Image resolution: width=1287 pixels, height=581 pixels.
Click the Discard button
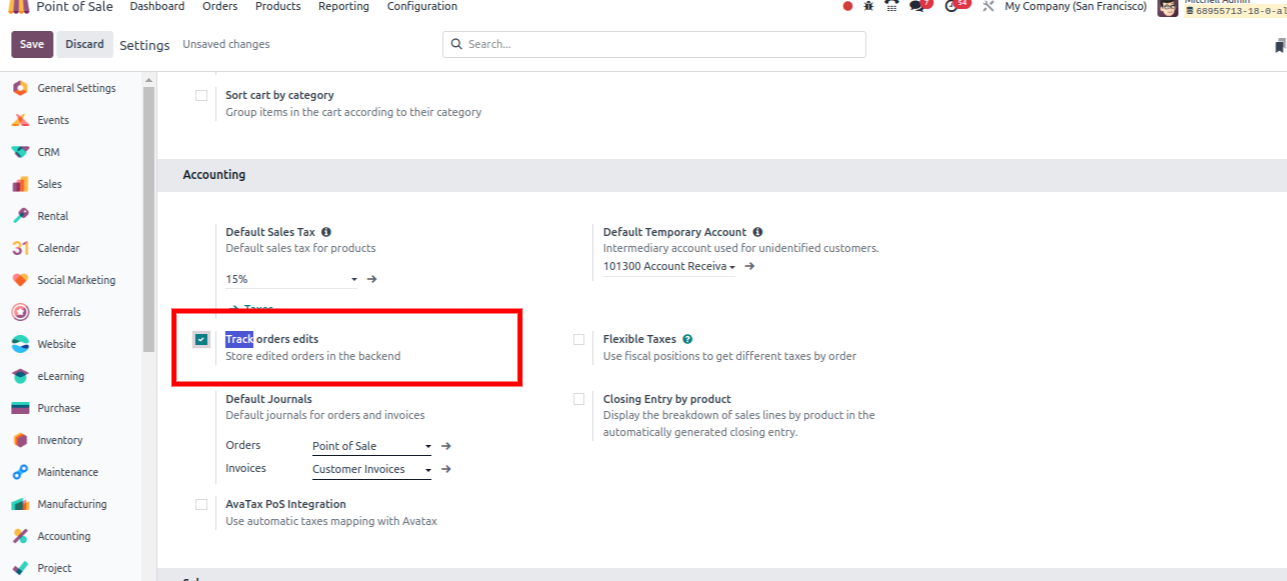(x=85, y=44)
